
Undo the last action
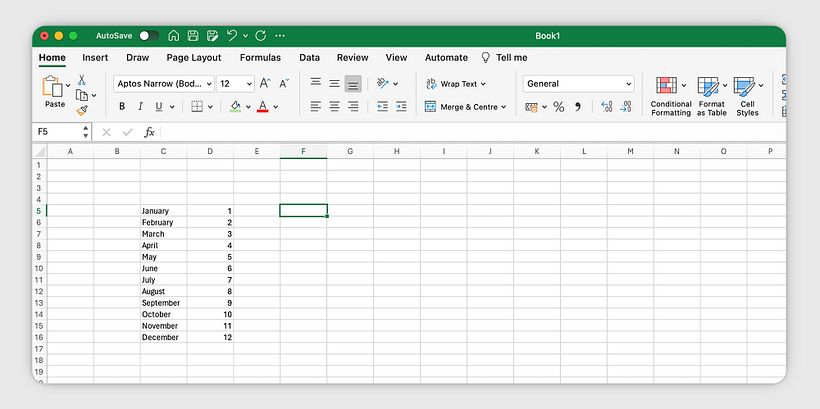tap(232, 36)
